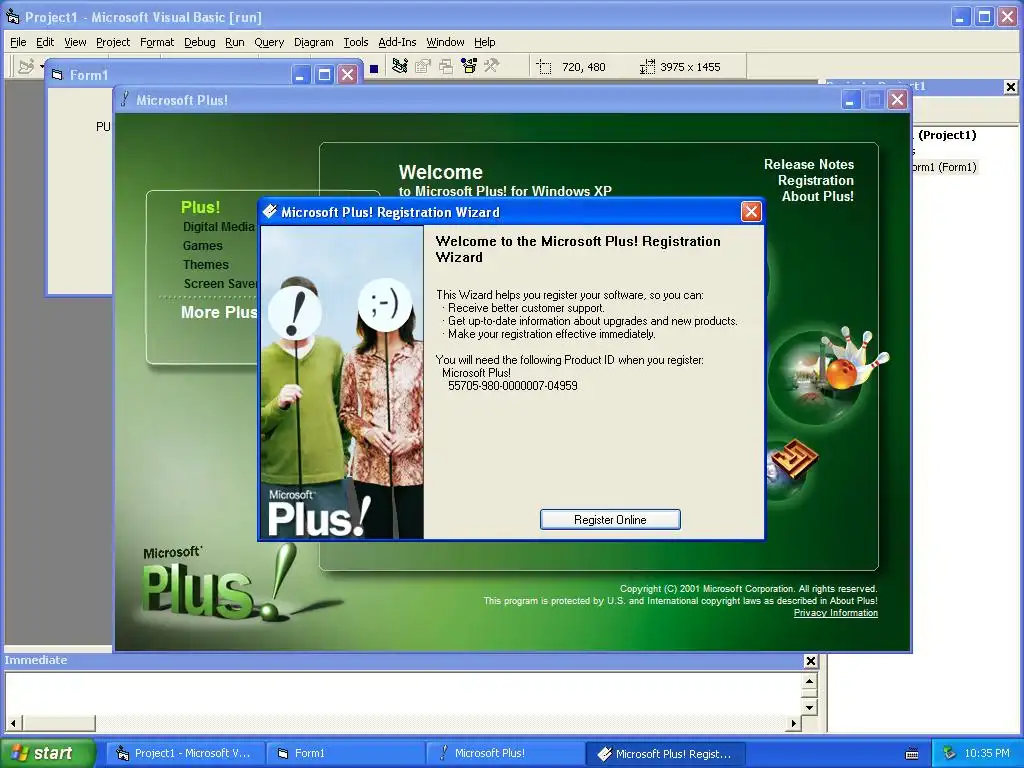Select Games in the Plus! side menu

[x=202, y=246]
